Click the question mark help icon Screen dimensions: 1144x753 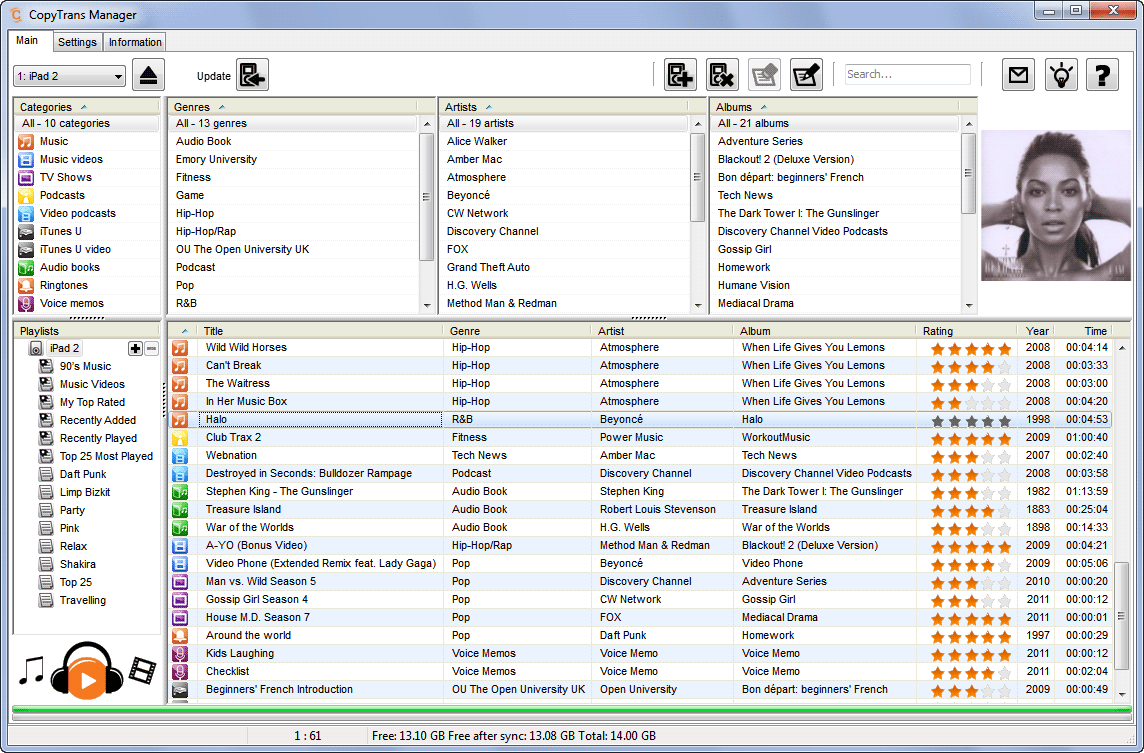tap(1102, 74)
